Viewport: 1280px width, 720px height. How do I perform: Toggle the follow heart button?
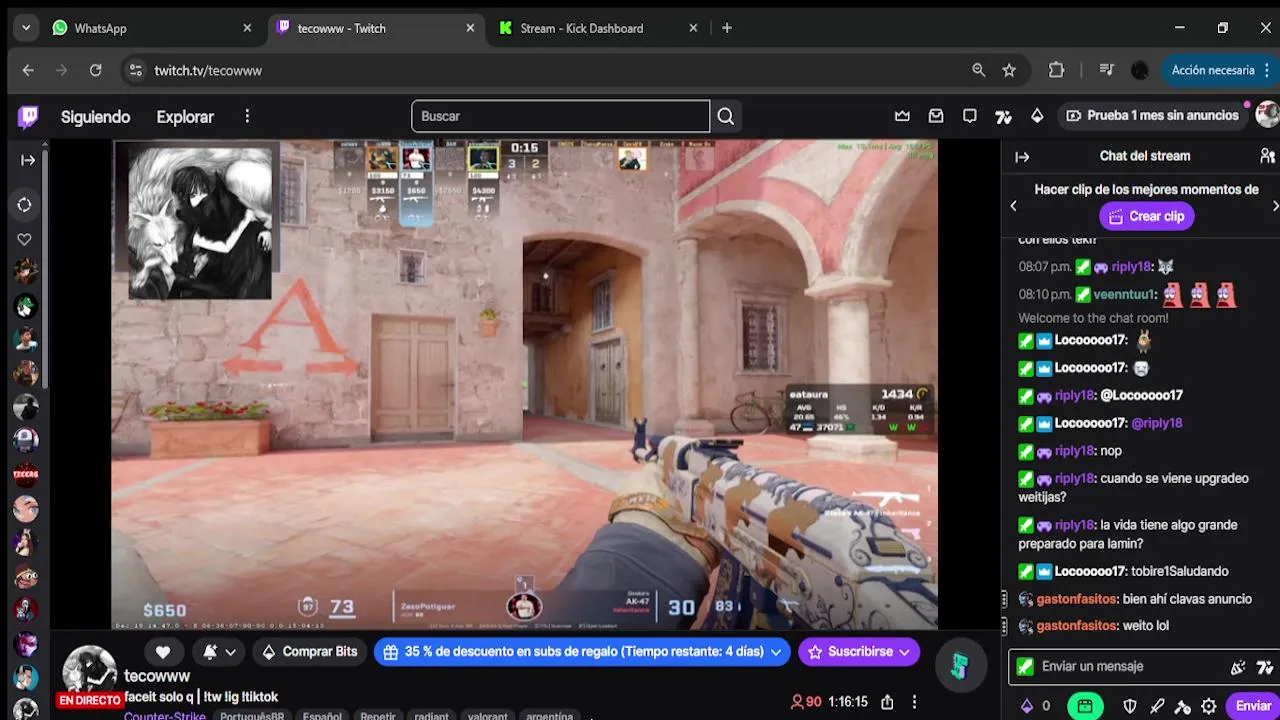click(x=163, y=652)
